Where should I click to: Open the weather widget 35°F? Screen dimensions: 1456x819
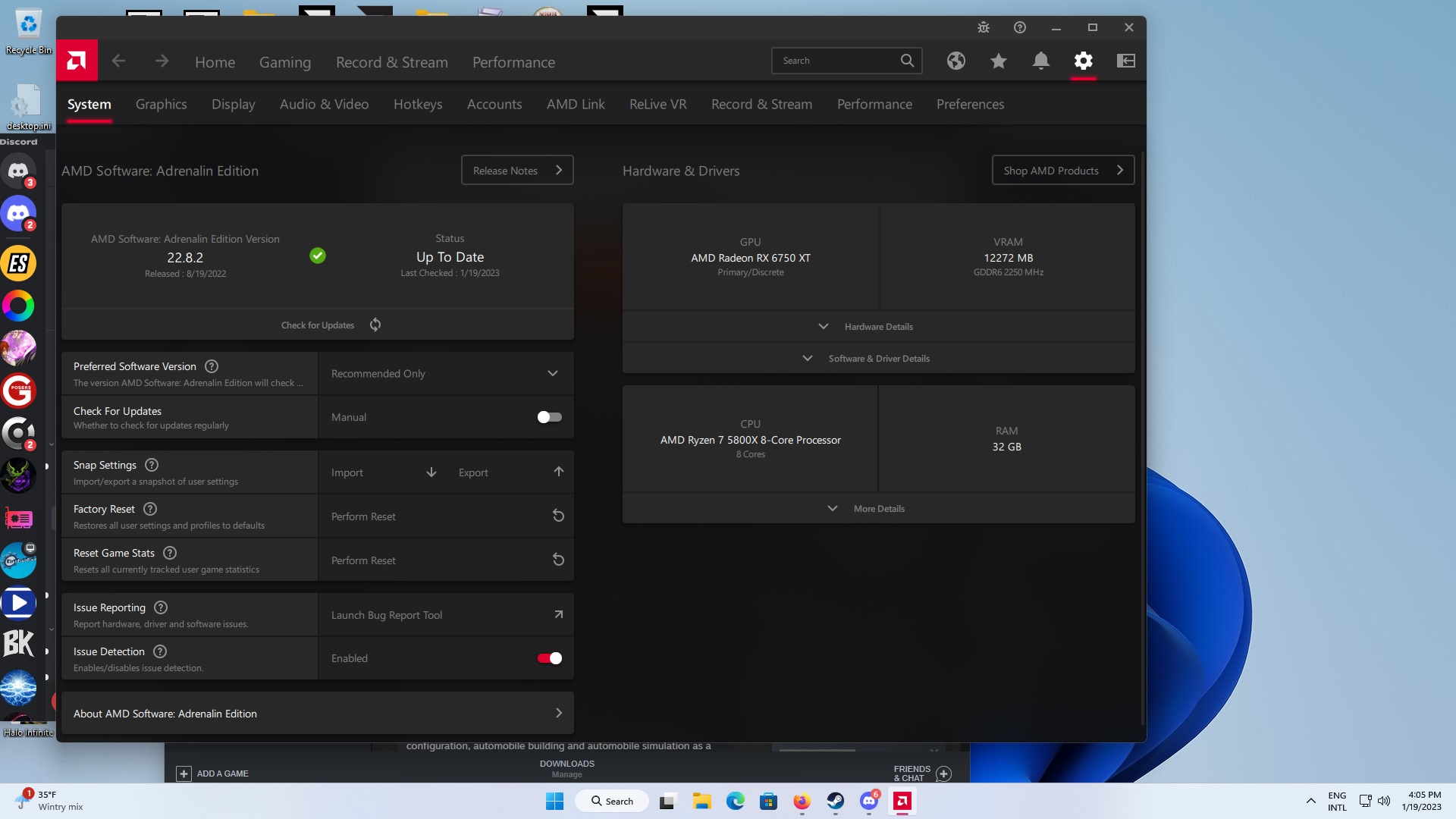[50, 801]
